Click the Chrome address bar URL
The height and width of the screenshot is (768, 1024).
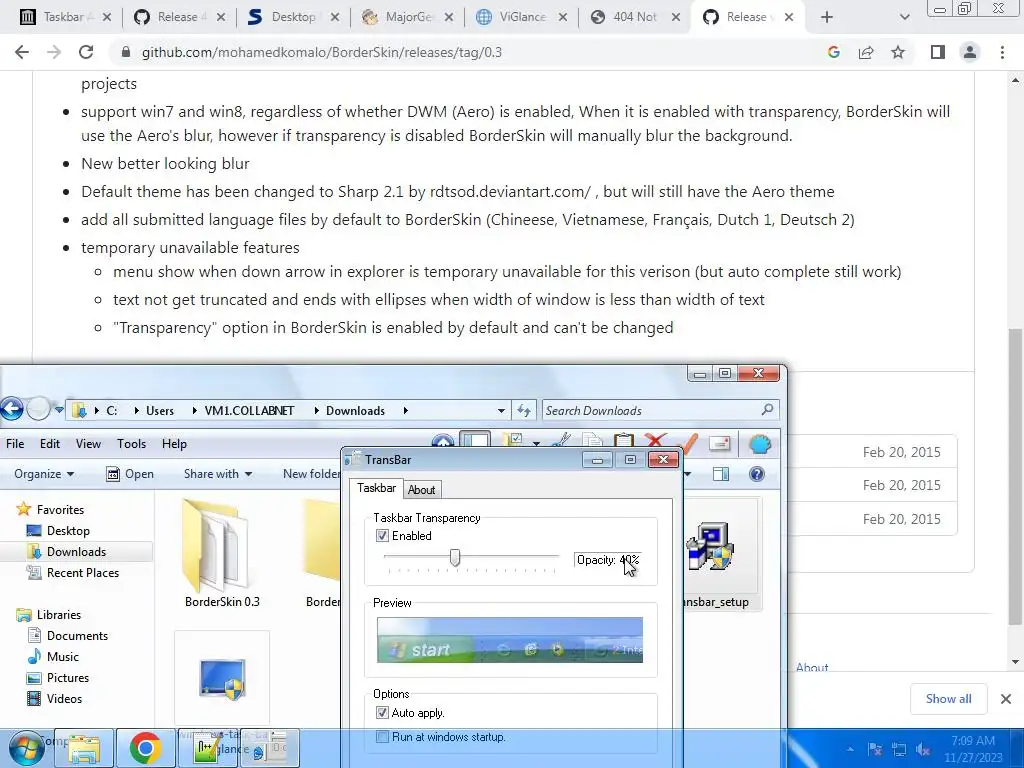coord(321,52)
